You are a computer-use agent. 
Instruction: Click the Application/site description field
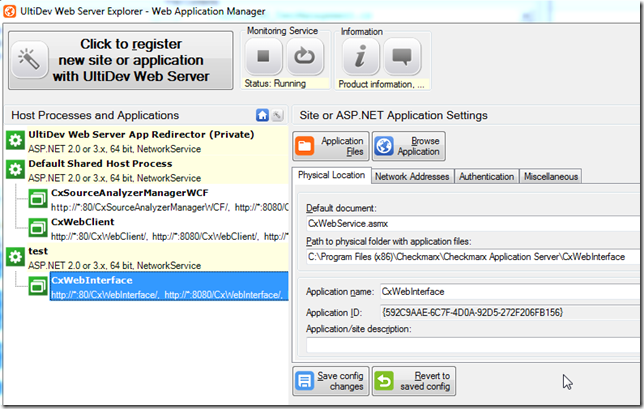pos(472,345)
